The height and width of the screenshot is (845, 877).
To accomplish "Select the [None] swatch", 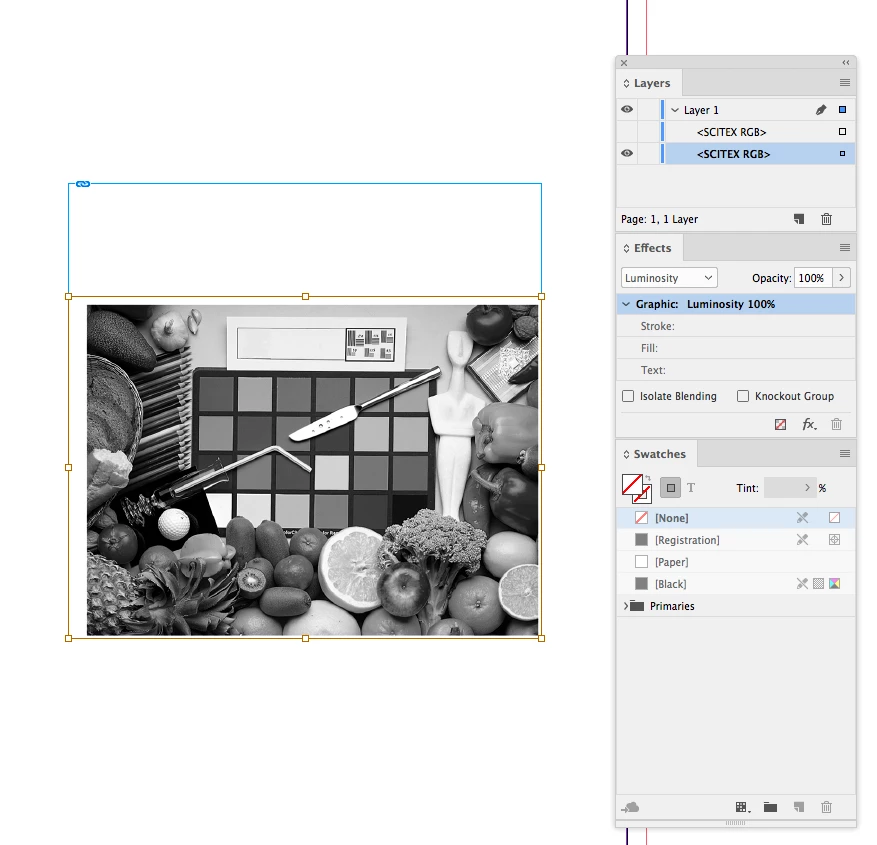I will [735, 518].
